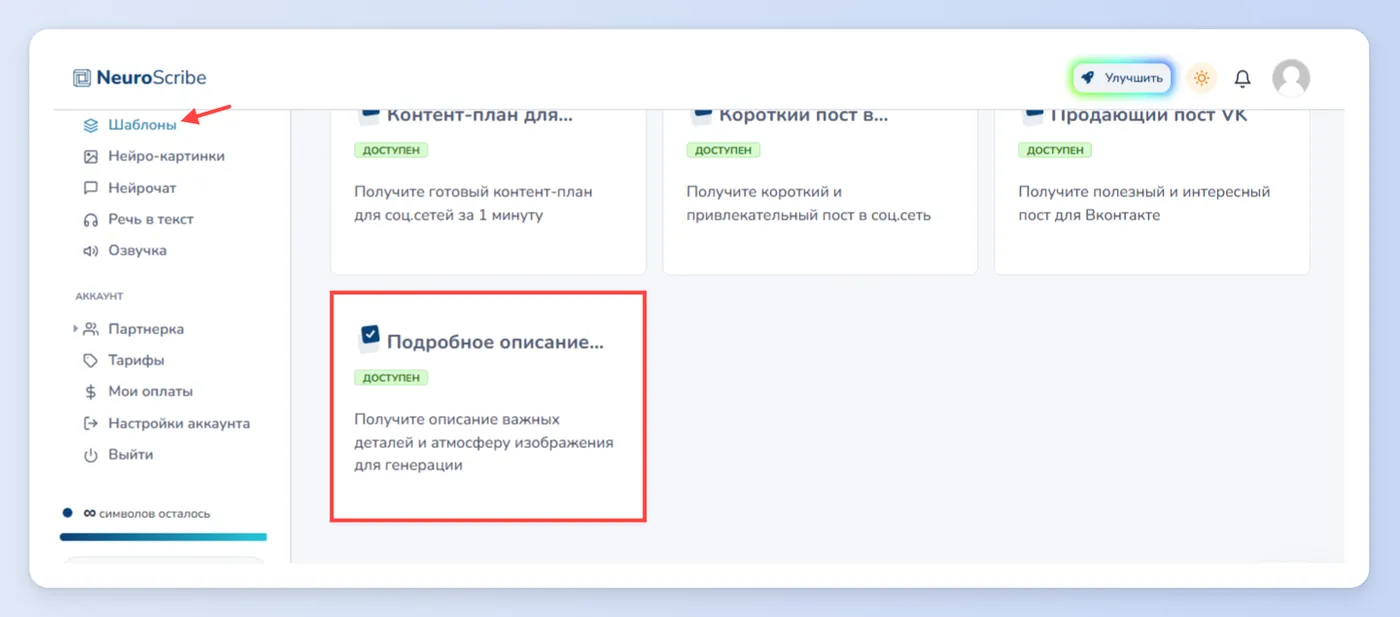Click the power icon for Выйти
The width and height of the screenshot is (1400, 617).
[x=91, y=455]
